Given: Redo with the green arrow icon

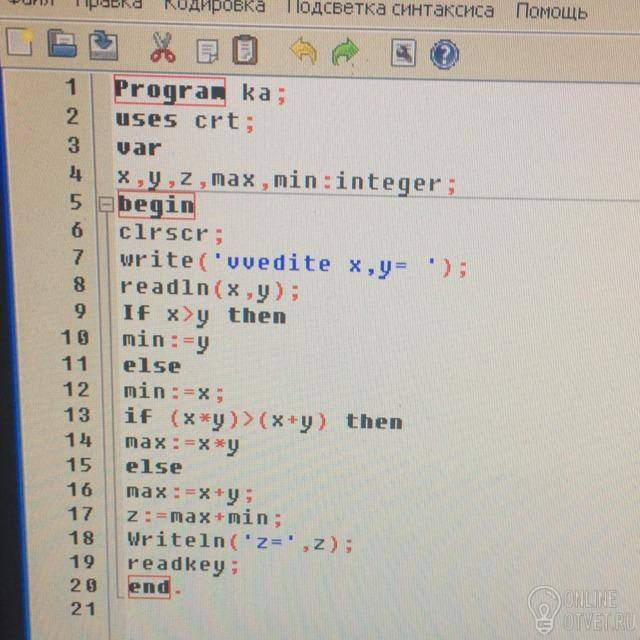Looking at the screenshot, I should click(345, 51).
